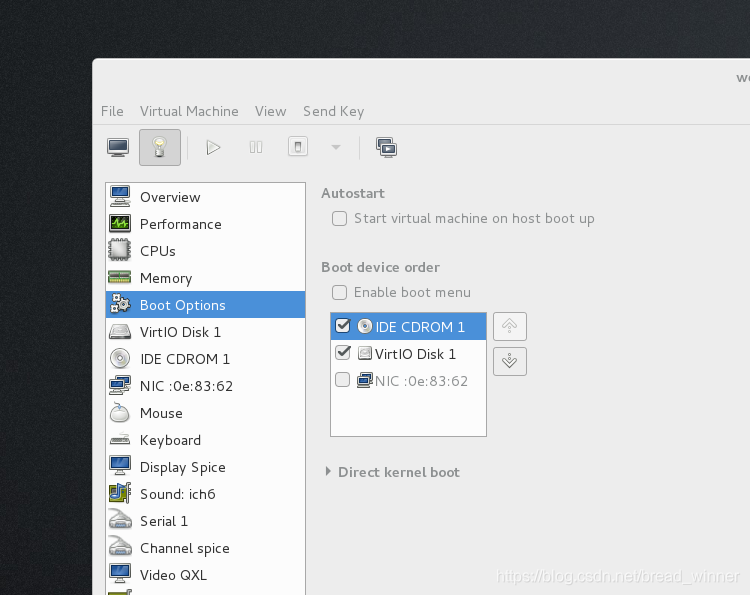Image resolution: width=750 pixels, height=595 pixels.
Task: Open the View menu
Action: pos(270,111)
